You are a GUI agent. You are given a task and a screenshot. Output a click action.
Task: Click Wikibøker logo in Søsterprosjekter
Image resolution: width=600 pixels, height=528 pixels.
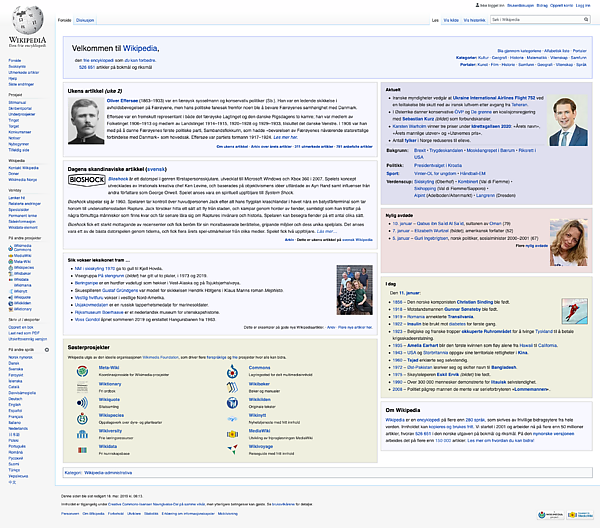(x=232, y=387)
